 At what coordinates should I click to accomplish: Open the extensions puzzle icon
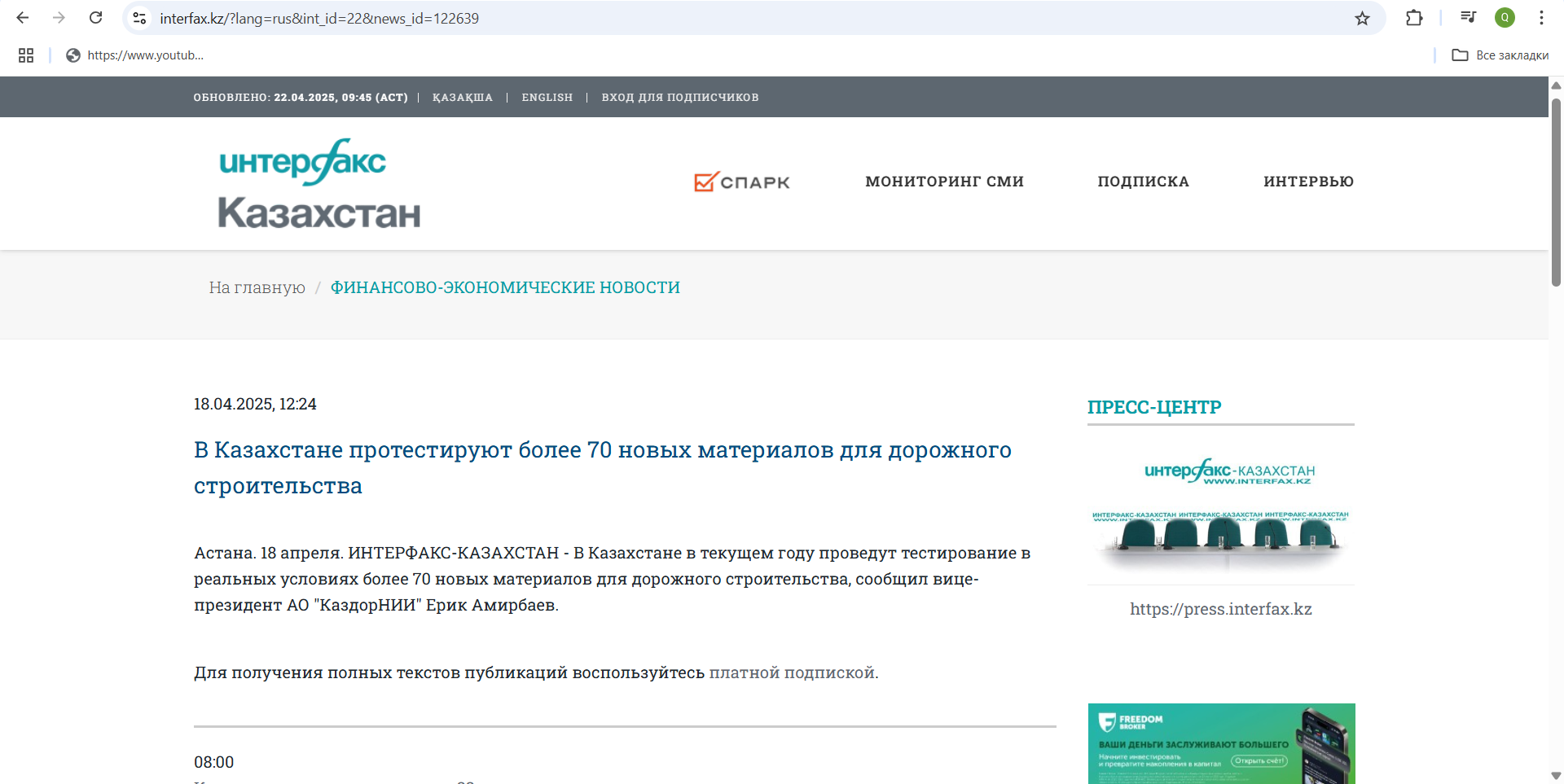[x=1414, y=18]
